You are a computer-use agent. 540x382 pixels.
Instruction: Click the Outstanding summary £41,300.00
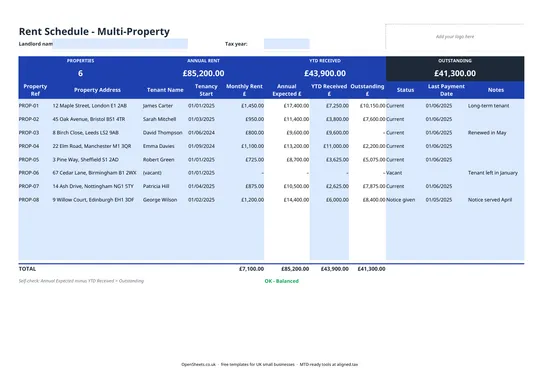tap(455, 73)
